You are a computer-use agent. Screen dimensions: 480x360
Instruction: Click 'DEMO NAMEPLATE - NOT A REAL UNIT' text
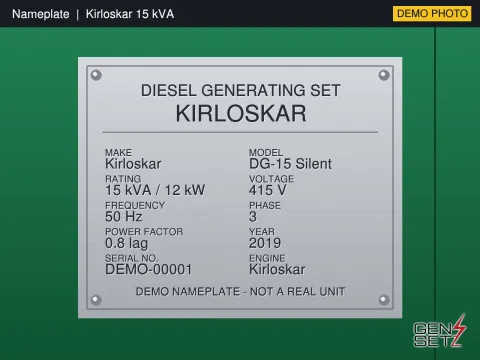[x=240, y=292]
